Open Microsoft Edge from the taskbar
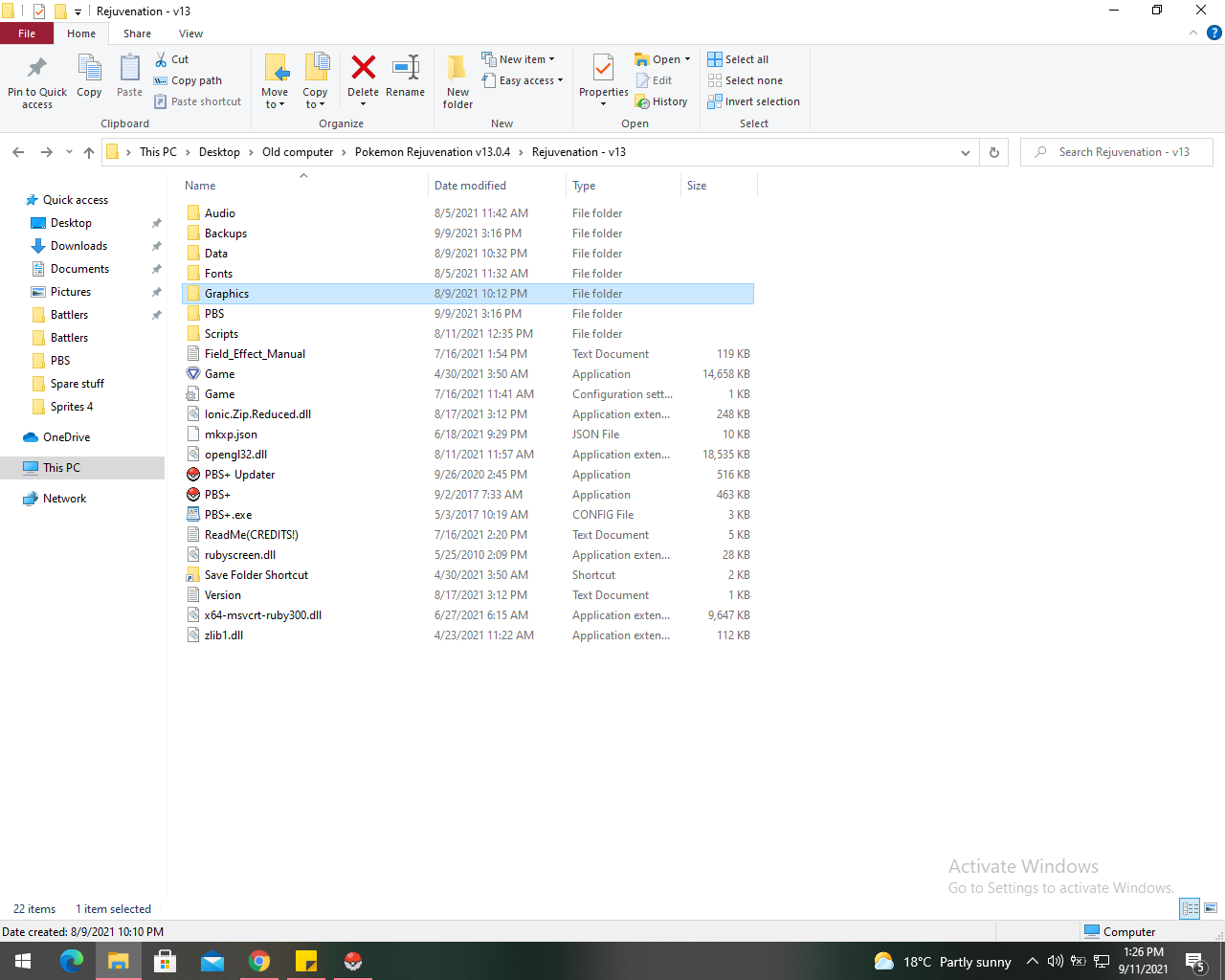Screen dimensions: 1225x980 (71, 961)
